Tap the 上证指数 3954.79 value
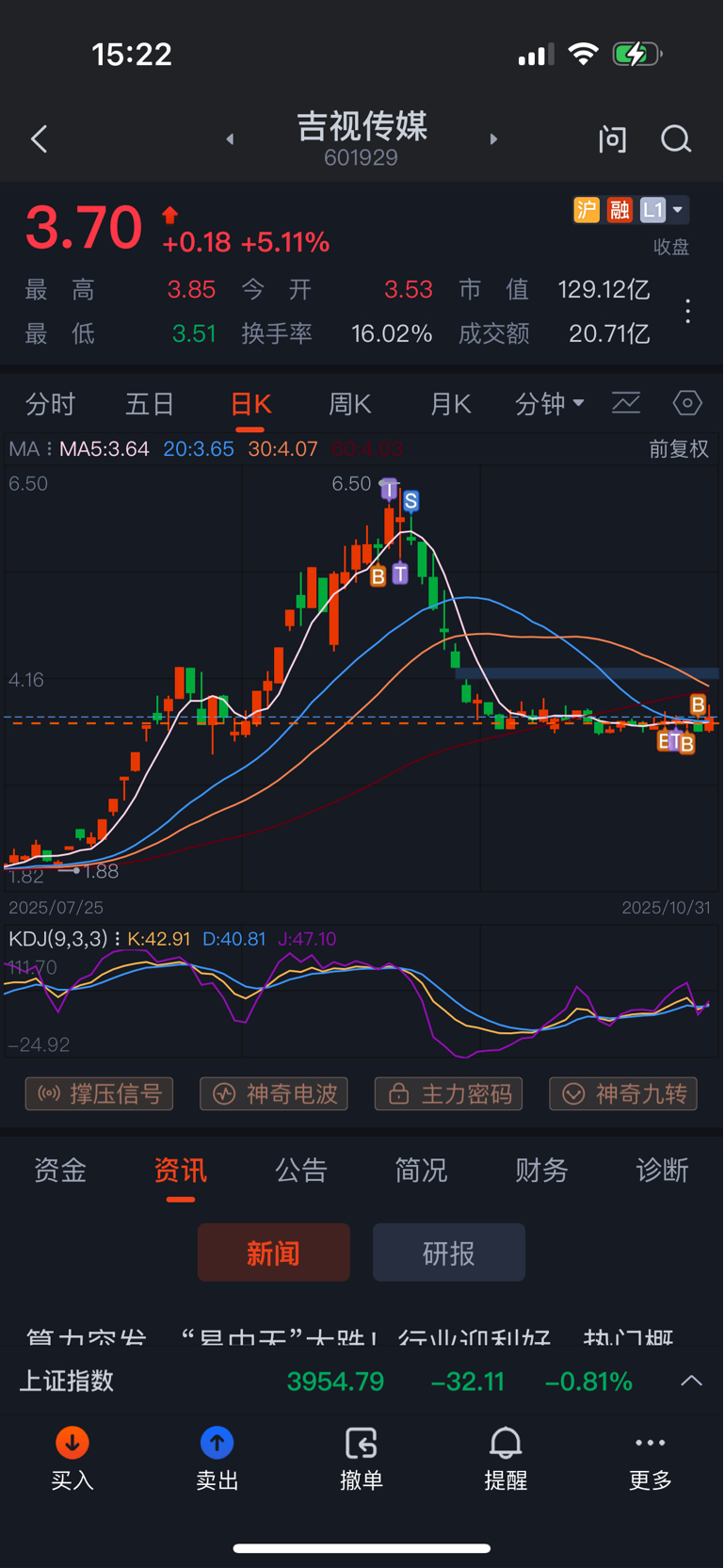 pyautogui.click(x=335, y=1382)
